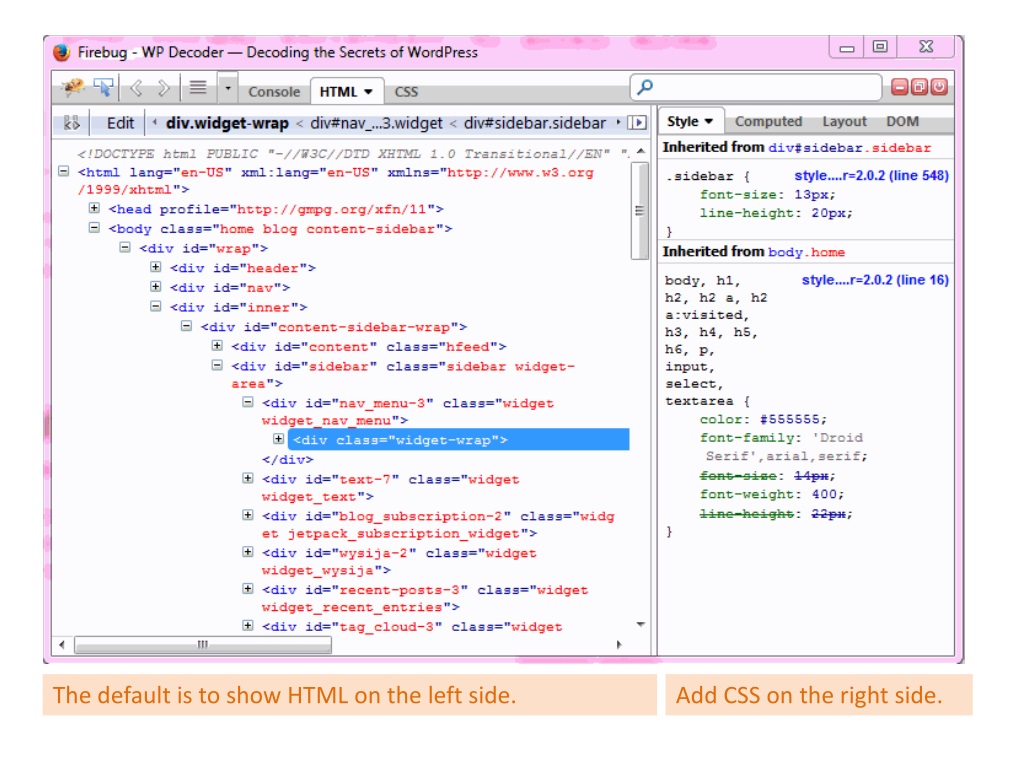Switch to the Console tab
Viewport: 1024px width, 768px height.
pos(274,92)
